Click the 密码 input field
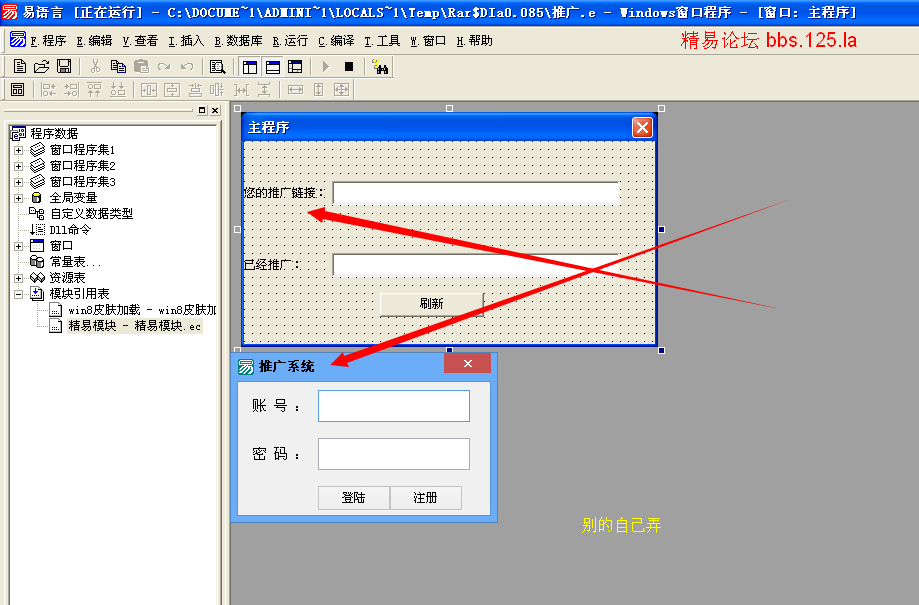This screenshot has height=605, width=919. tap(394, 454)
